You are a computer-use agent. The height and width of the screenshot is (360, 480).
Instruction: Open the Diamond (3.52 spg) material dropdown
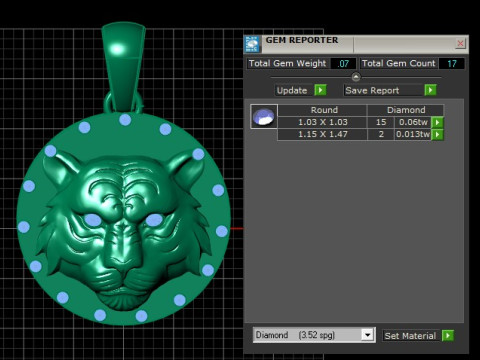pos(367,335)
